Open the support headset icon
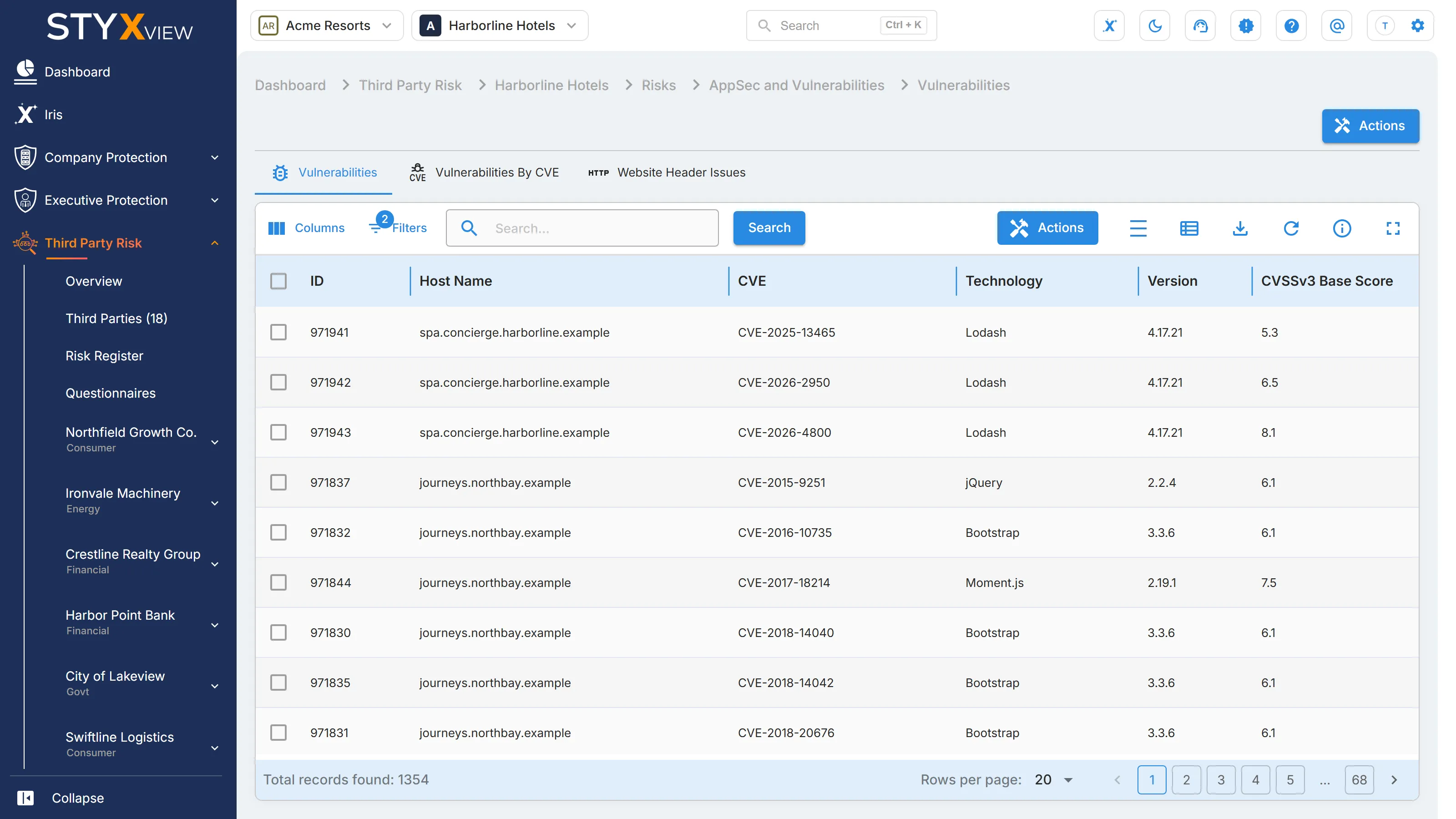Viewport: 1456px width, 819px height. 1200,25
